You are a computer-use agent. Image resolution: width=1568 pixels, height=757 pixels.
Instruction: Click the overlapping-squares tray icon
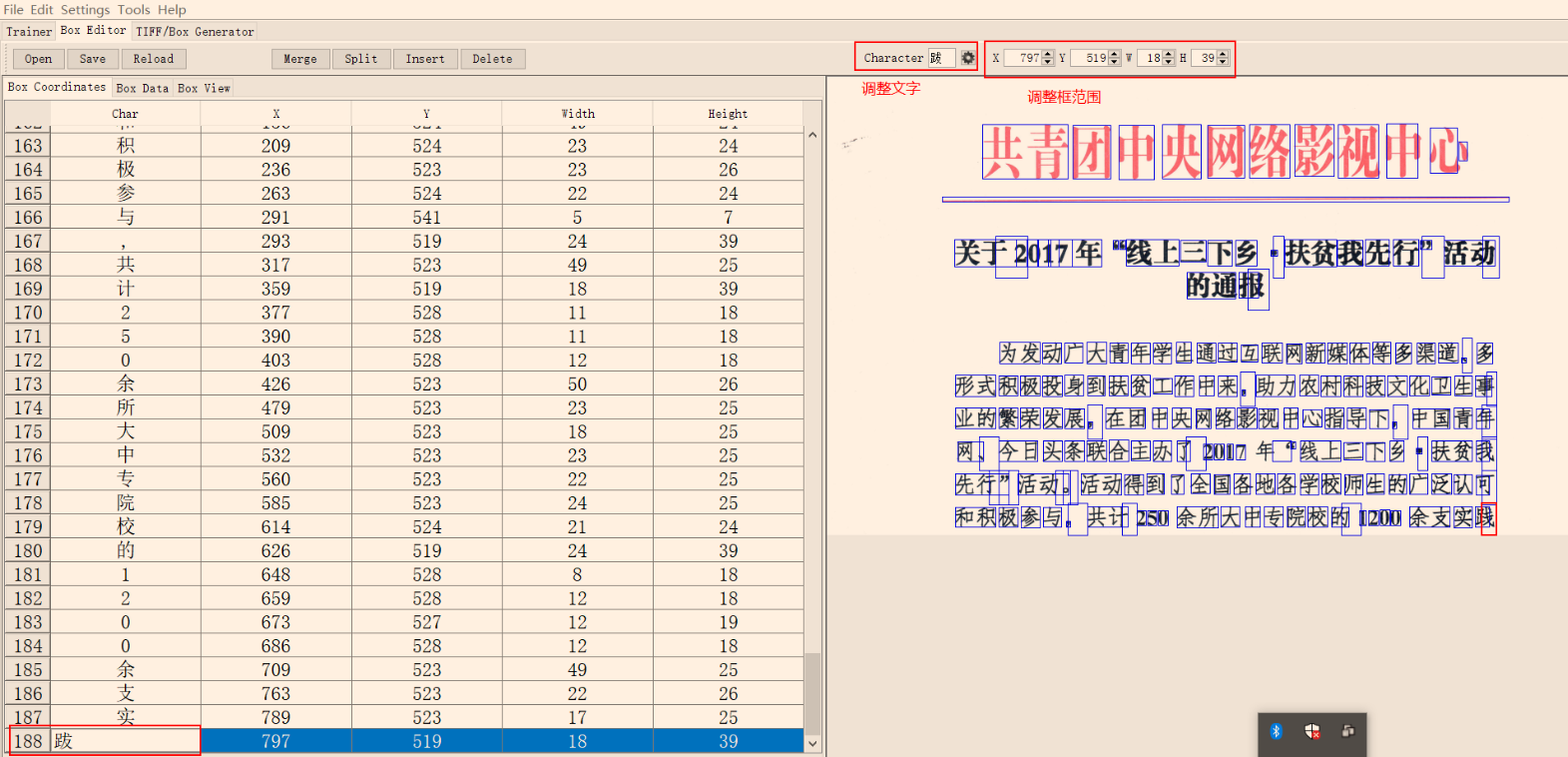tap(1348, 731)
